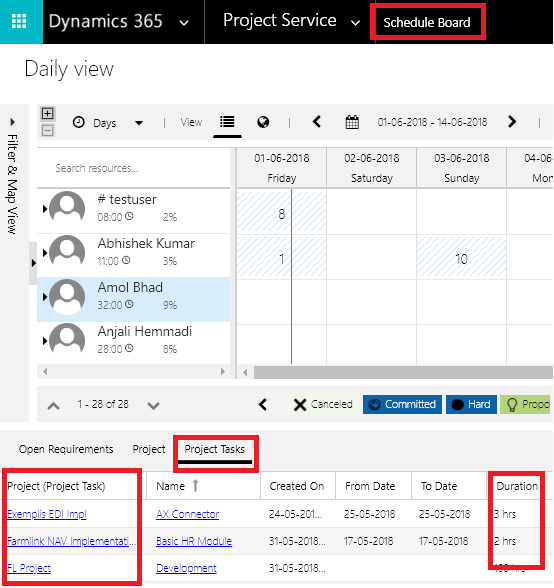This screenshot has height=588, width=554.
Task: Open the app launcher waffle icon
Action: point(19,21)
